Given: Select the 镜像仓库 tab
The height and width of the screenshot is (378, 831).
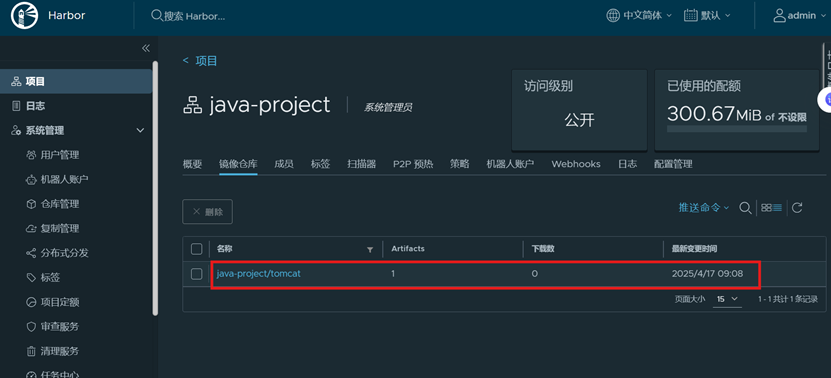Looking at the screenshot, I should 238,164.
